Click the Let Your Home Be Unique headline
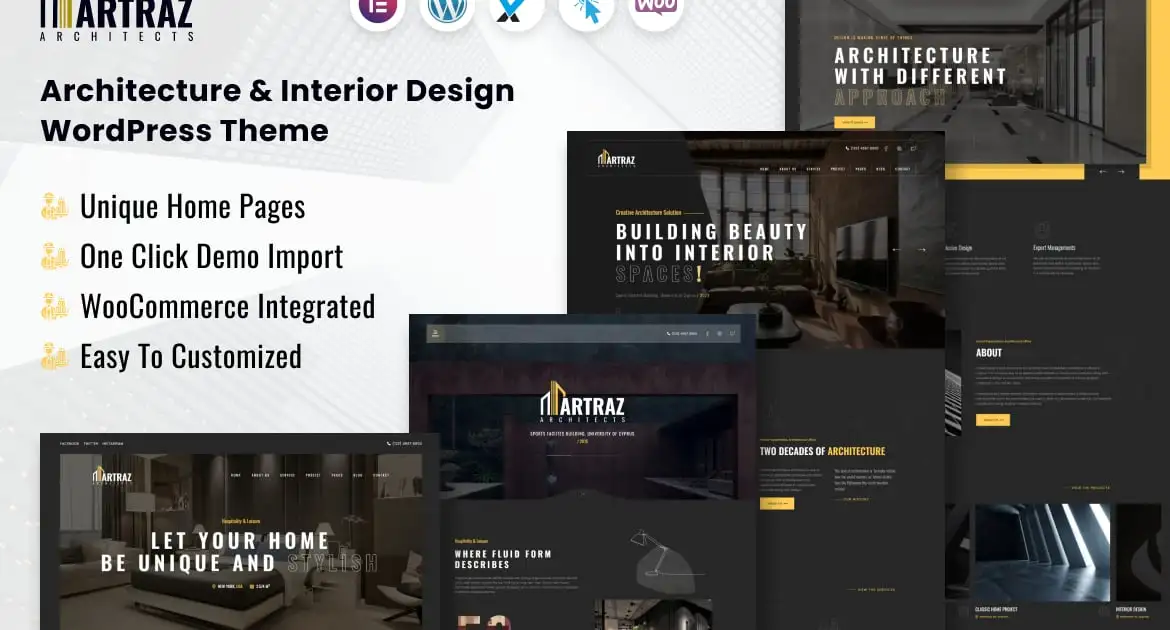1170x630 pixels. coord(239,552)
